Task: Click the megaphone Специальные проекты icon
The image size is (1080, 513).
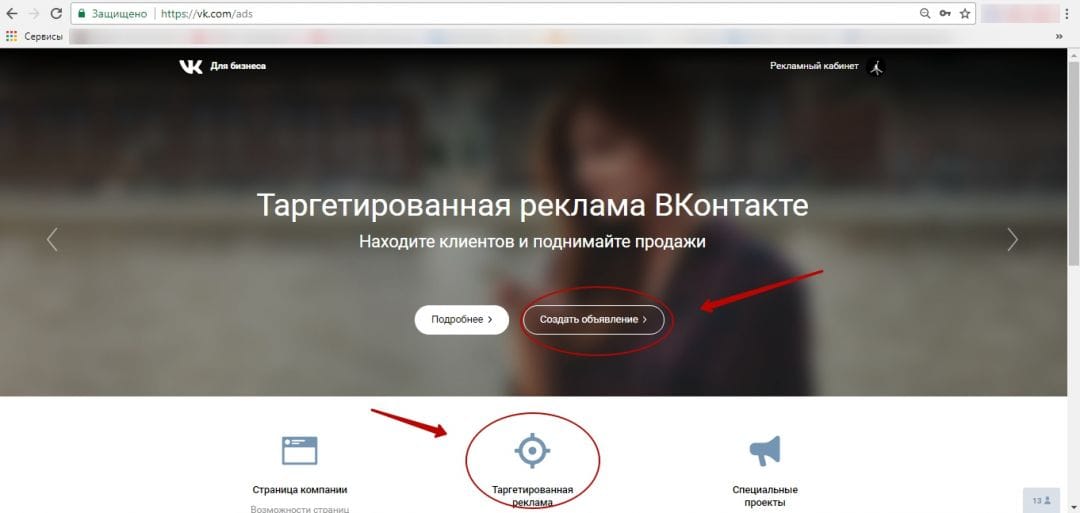Action: [x=765, y=450]
